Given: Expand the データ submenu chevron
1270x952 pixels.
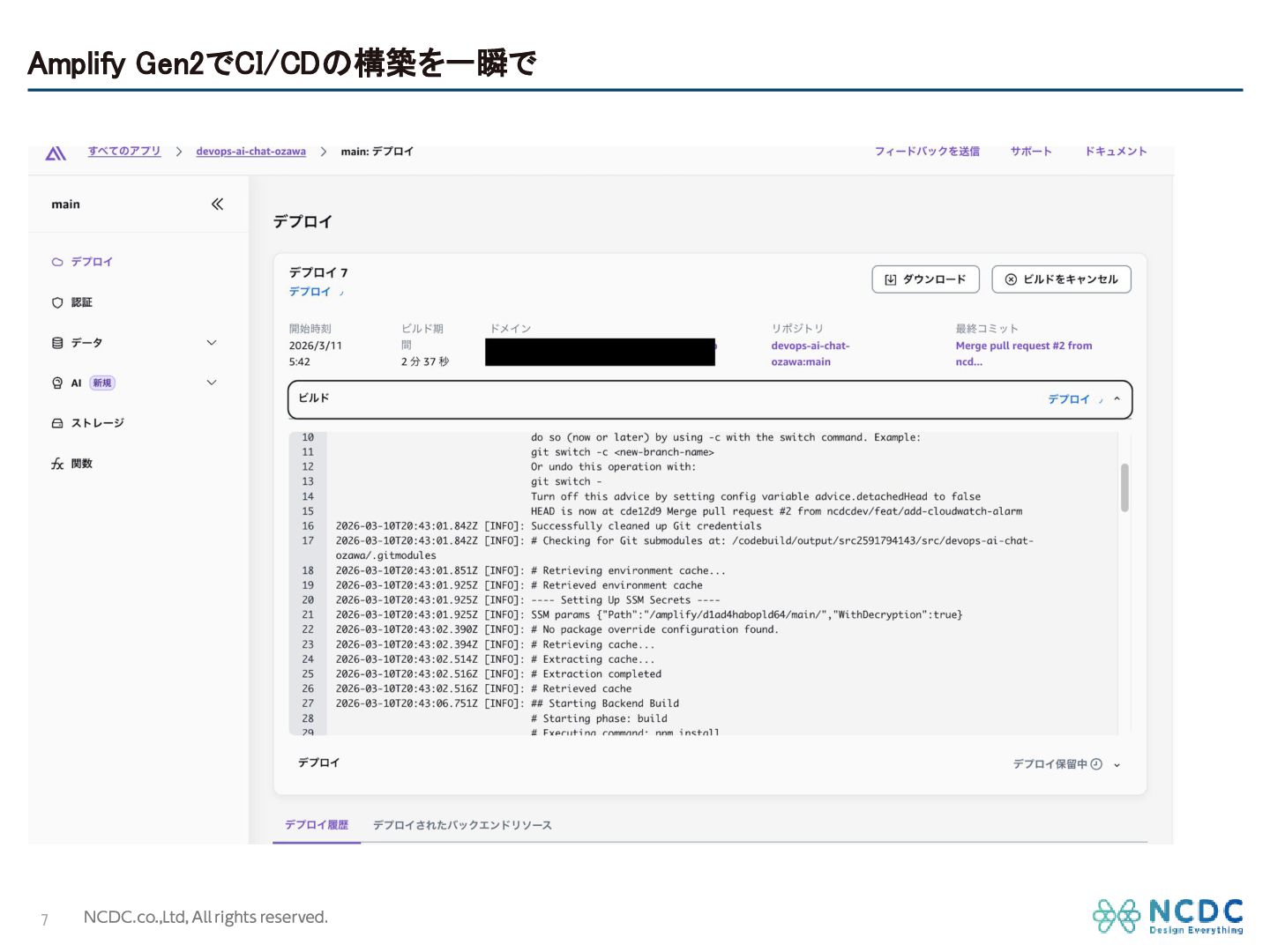Looking at the screenshot, I should pyautogui.click(x=212, y=343).
